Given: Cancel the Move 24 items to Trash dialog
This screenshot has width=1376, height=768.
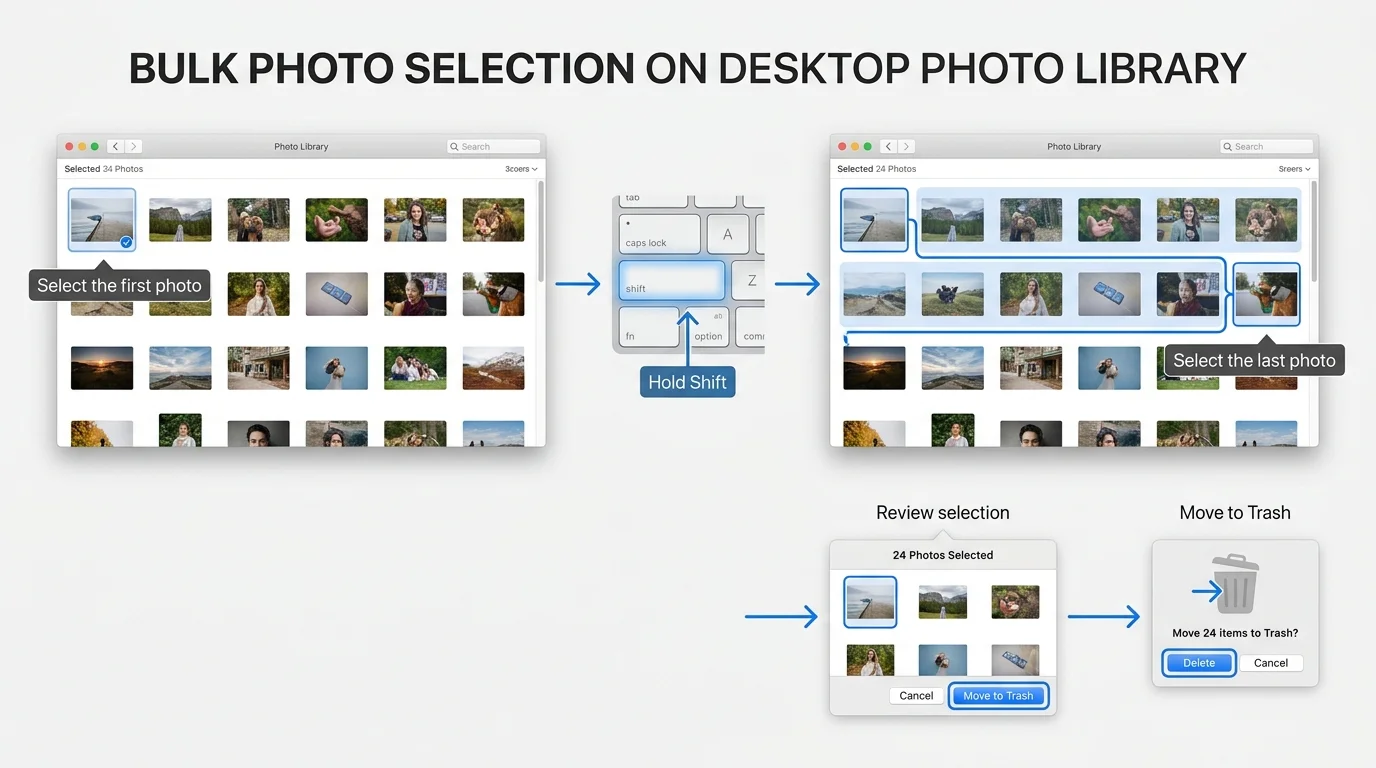Looking at the screenshot, I should coord(1271,663).
